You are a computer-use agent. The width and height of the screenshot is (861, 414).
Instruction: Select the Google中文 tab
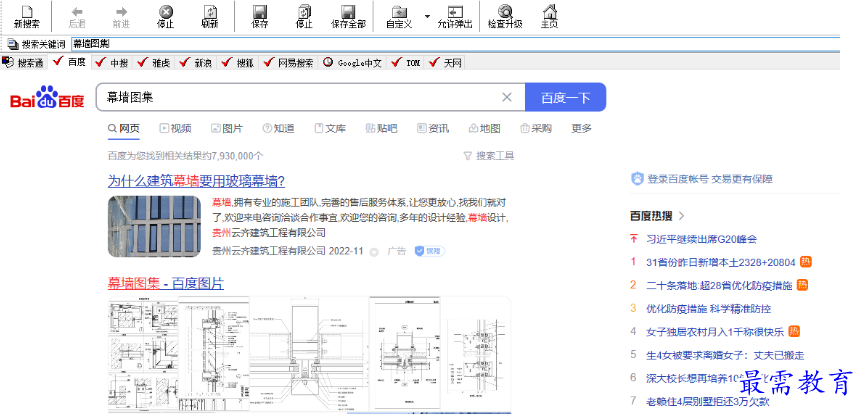coord(353,63)
